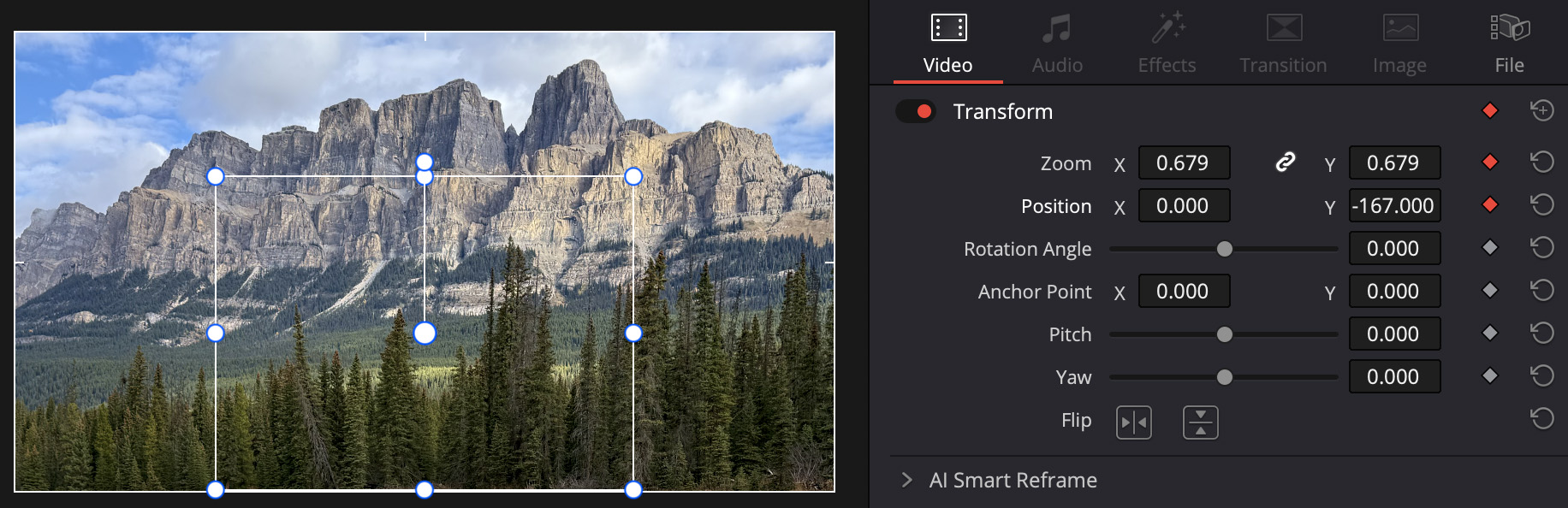Disable the Transform toggle switch
Viewport: 1568px width, 508px height.
tap(915, 111)
